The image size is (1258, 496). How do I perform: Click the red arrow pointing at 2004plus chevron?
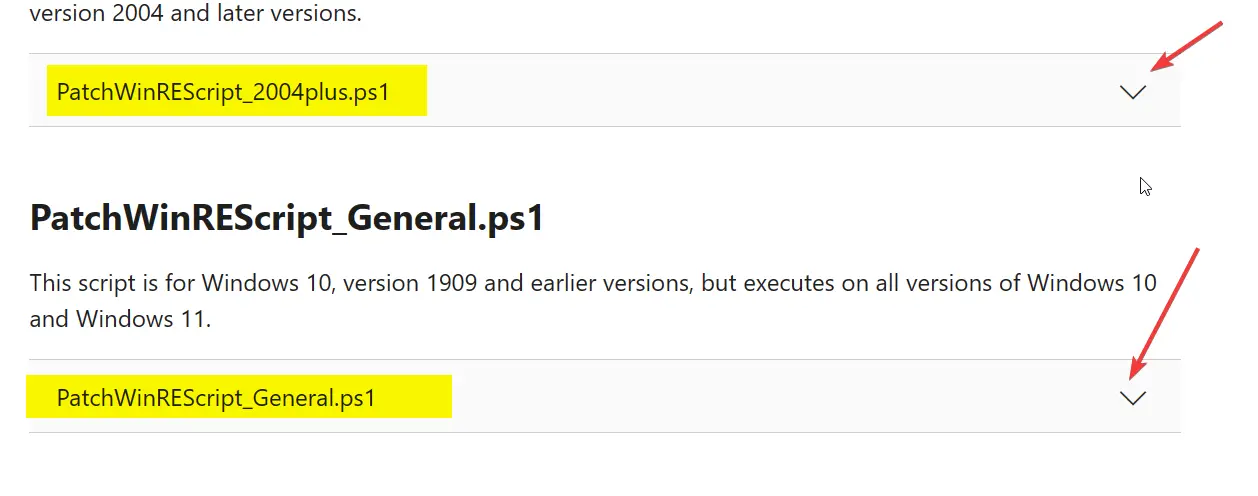coord(1187,45)
